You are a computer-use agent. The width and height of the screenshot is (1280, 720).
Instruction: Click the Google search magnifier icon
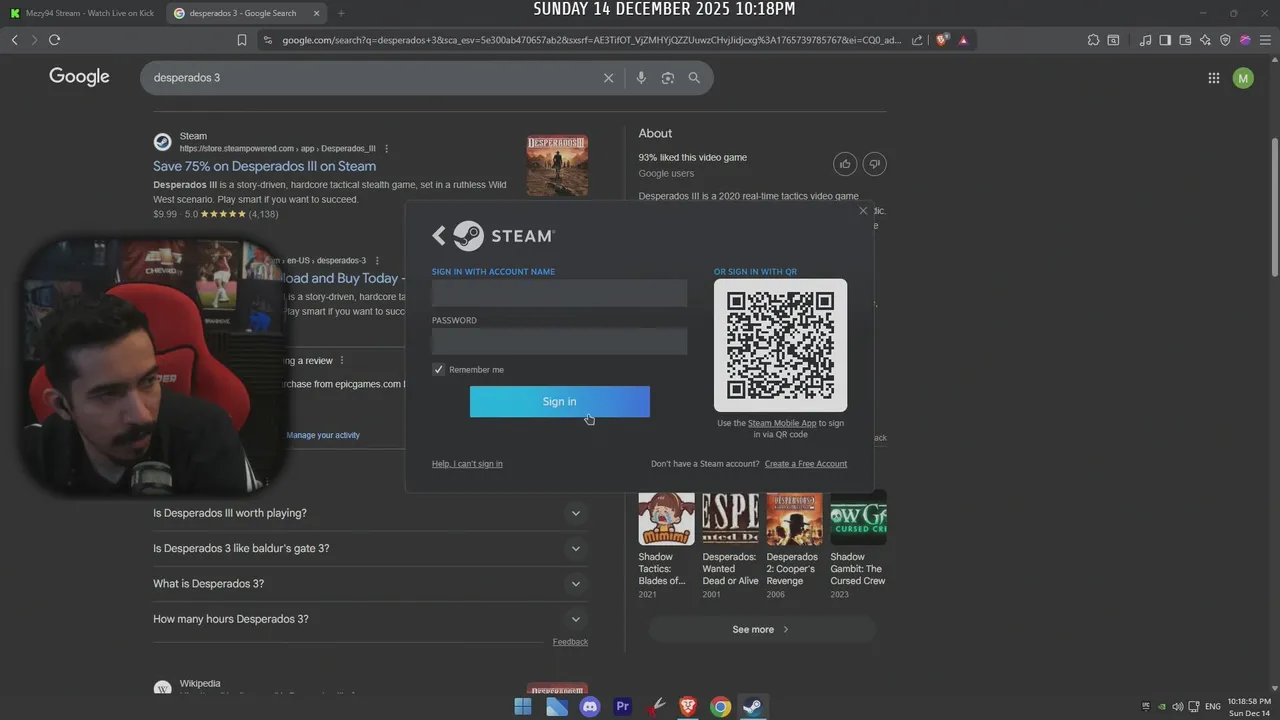pyautogui.click(x=694, y=78)
